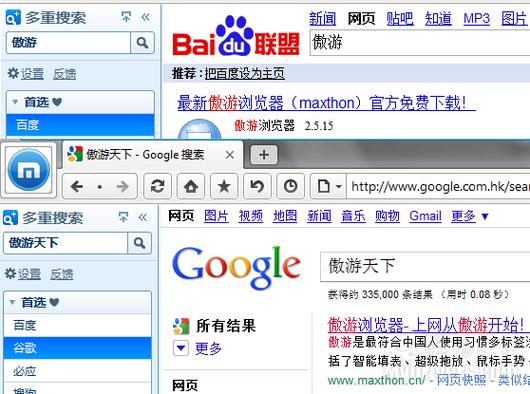530x394 pixels.
Task: Collapse the 首选 group in lower sidebar
Action: pyautogui.click(x=12, y=302)
